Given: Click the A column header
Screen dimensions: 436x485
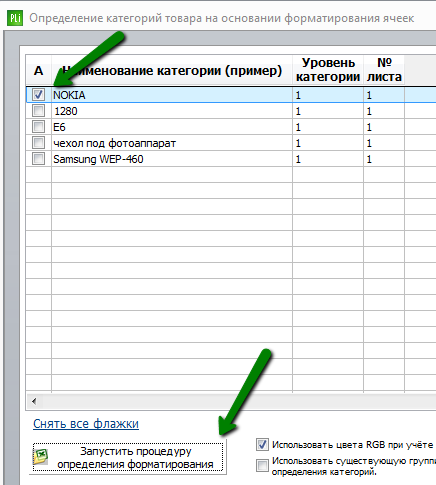Looking at the screenshot, I should (39, 70).
